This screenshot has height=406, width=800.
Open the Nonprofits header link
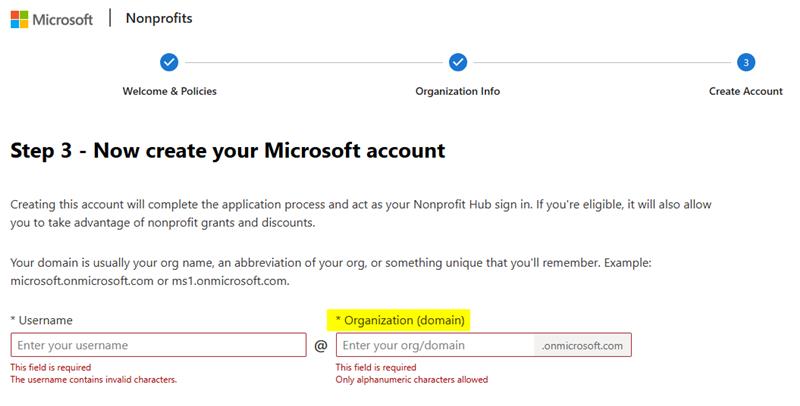coord(159,18)
